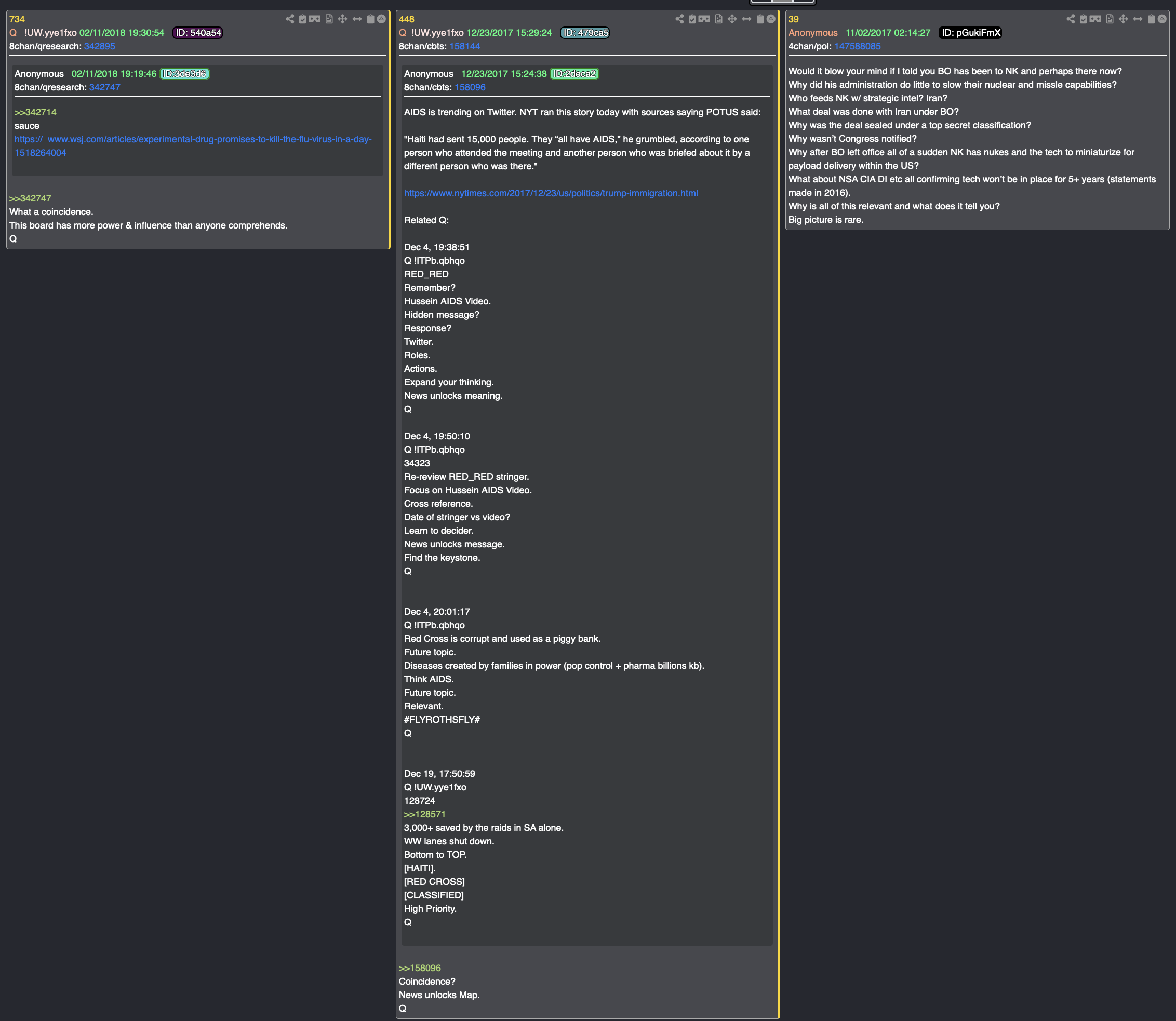The width and height of the screenshot is (1176, 1021).
Task: Click the four-way move icon on post 734
Action: (x=342, y=19)
